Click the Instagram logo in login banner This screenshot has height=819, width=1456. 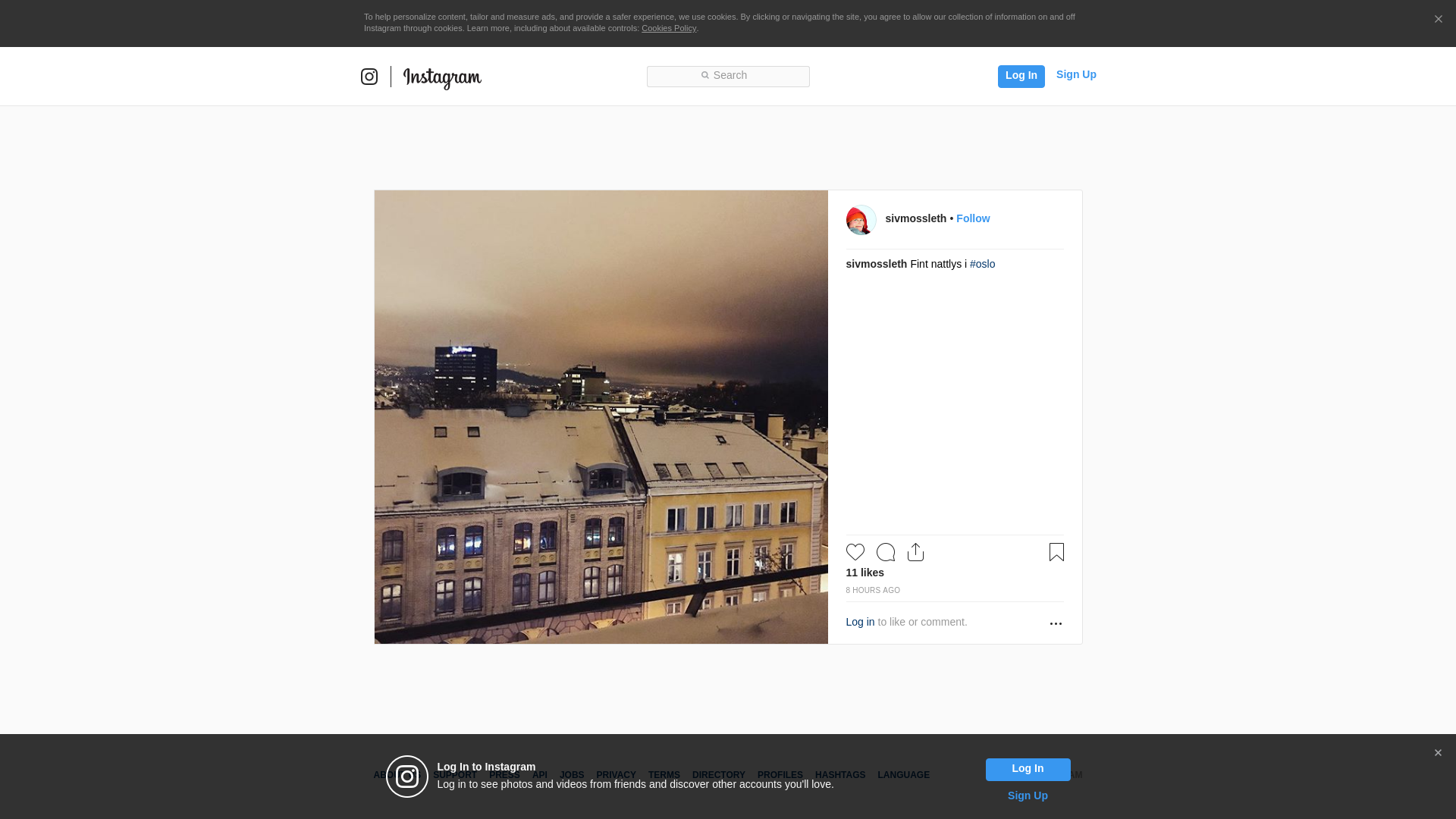point(407,777)
